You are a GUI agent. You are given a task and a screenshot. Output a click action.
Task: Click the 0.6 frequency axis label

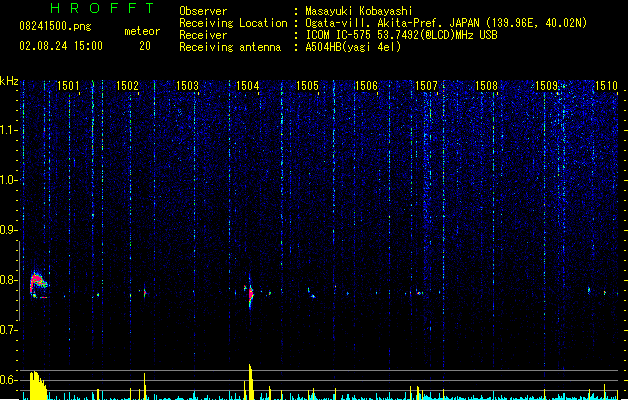(x=8, y=380)
